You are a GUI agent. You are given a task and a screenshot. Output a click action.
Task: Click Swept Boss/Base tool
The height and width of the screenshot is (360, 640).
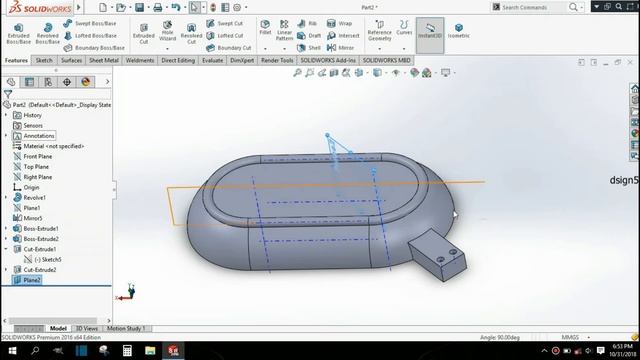(x=90, y=24)
